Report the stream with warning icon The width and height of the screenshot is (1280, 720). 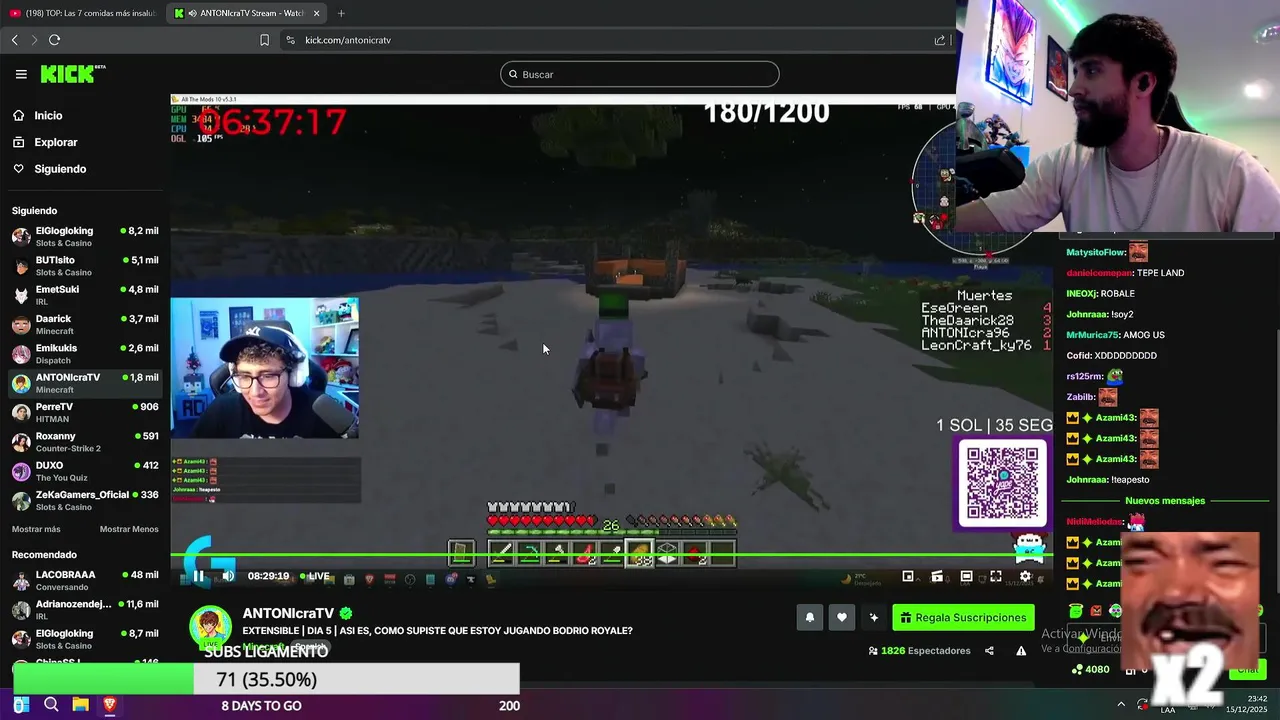1021,651
